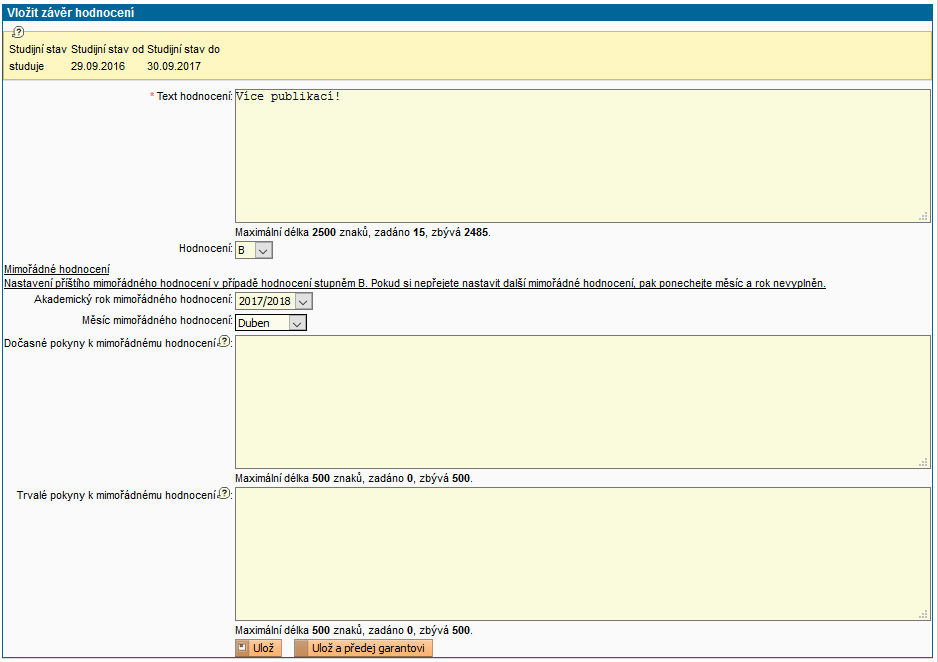Focus the Dočasné pokyny text area
This screenshot has height=662, width=938.
[582, 401]
